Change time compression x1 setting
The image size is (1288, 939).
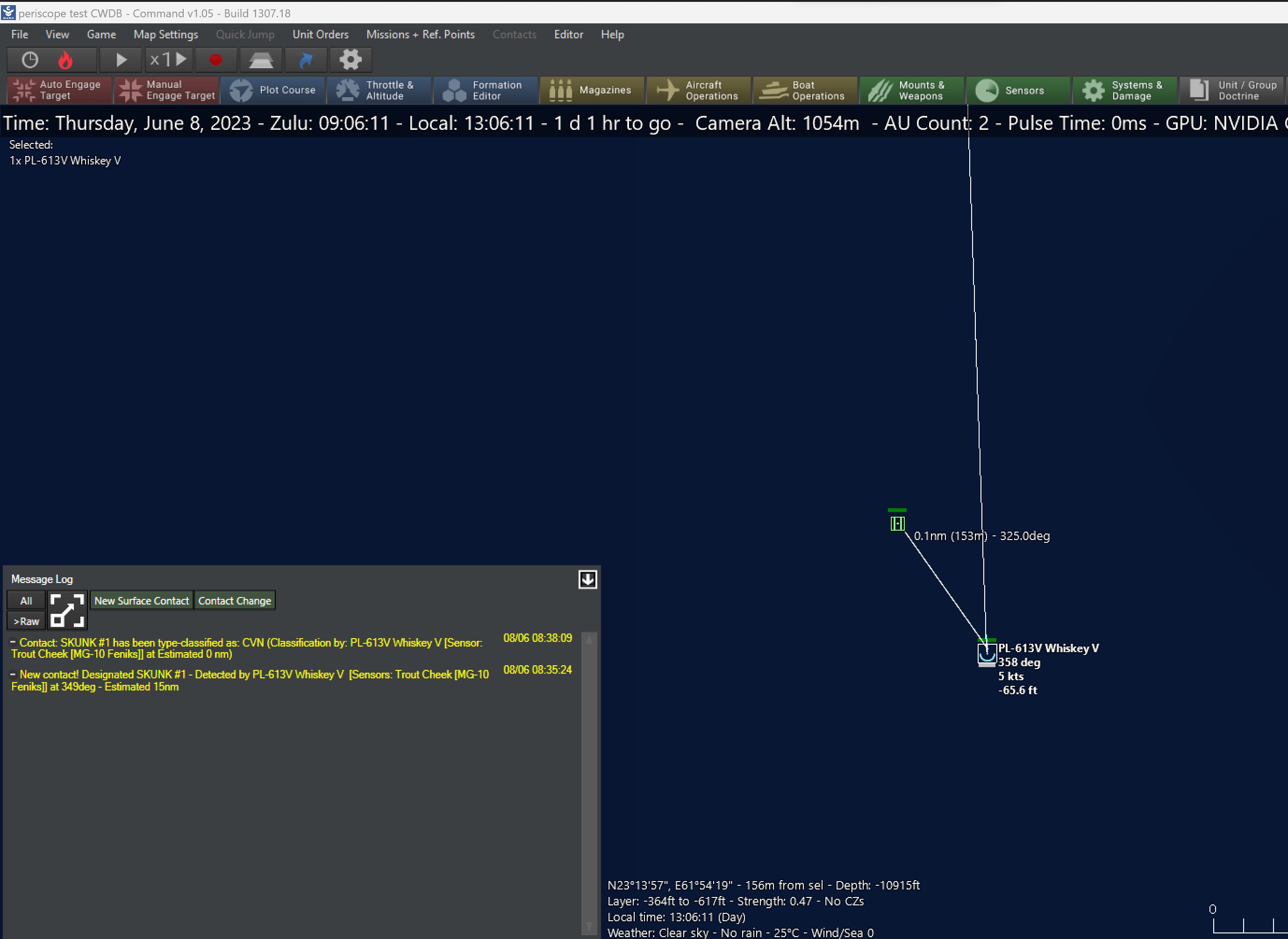168,60
